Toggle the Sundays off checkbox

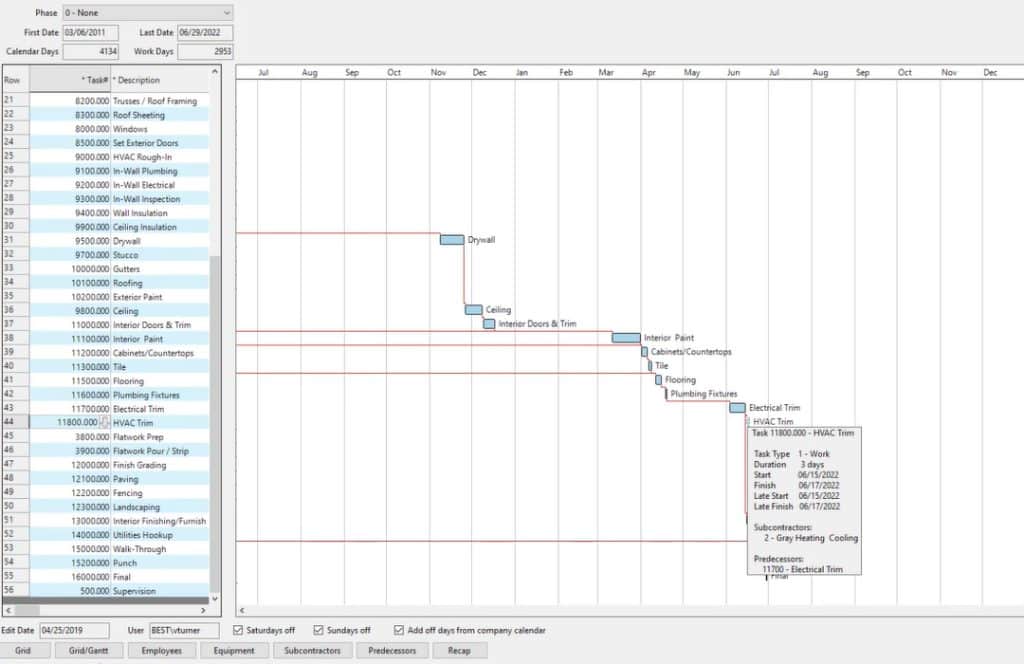319,631
